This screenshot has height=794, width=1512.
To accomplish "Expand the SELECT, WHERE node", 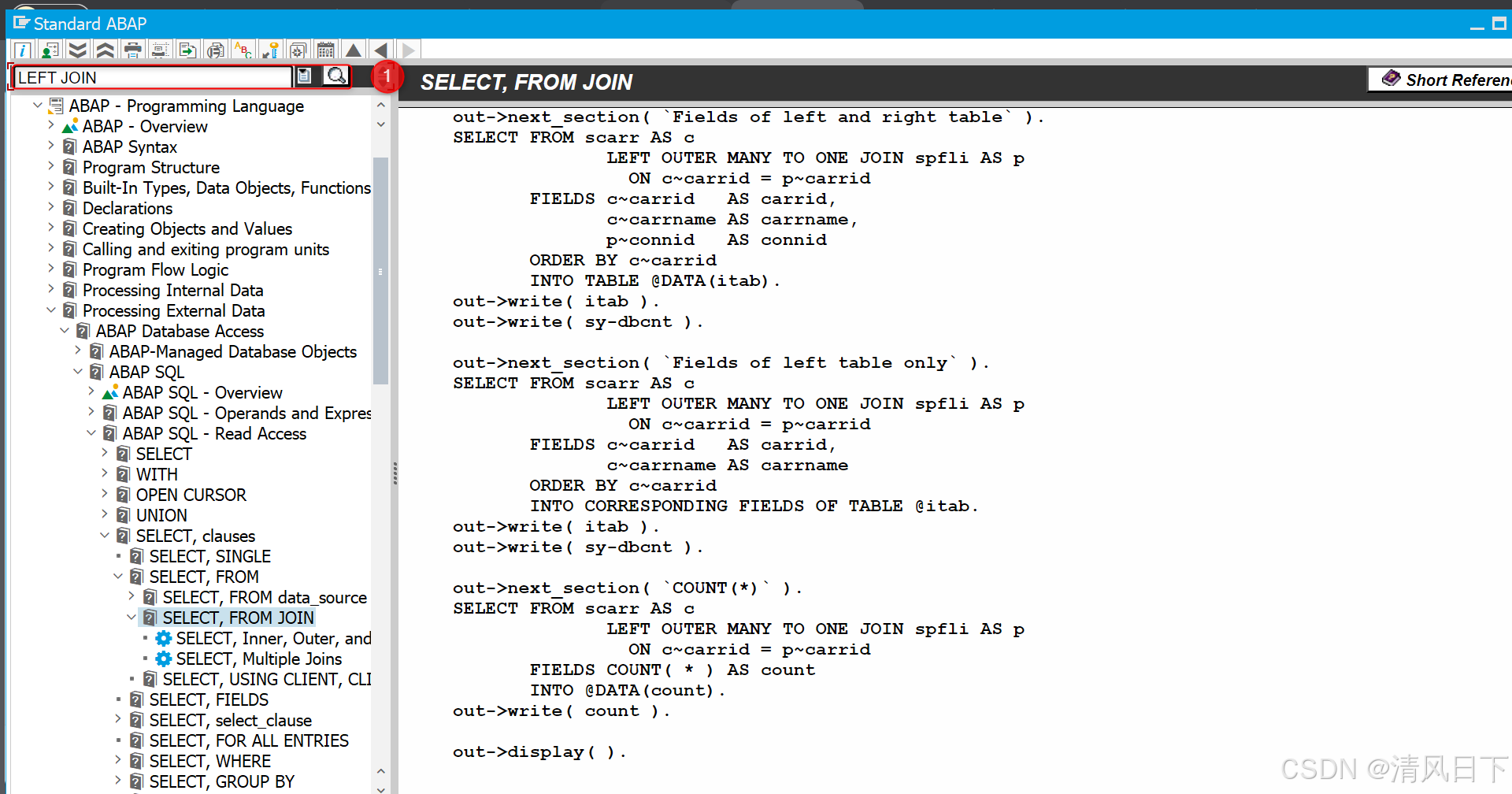I will click(x=117, y=760).
